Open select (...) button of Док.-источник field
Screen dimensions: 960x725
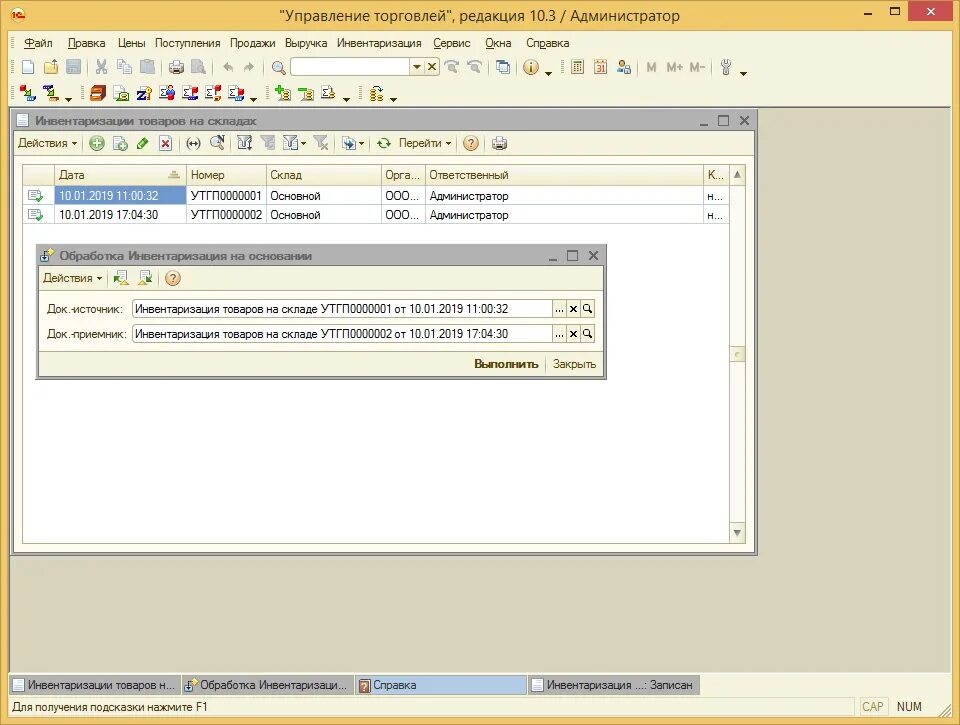coord(559,309)
